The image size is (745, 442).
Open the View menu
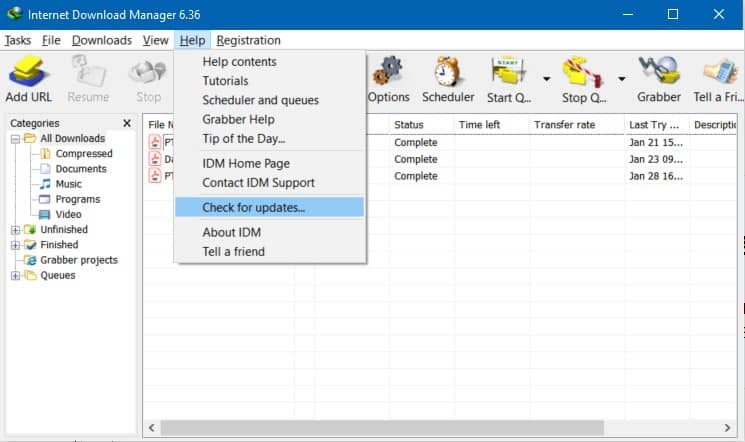[156, 40]
